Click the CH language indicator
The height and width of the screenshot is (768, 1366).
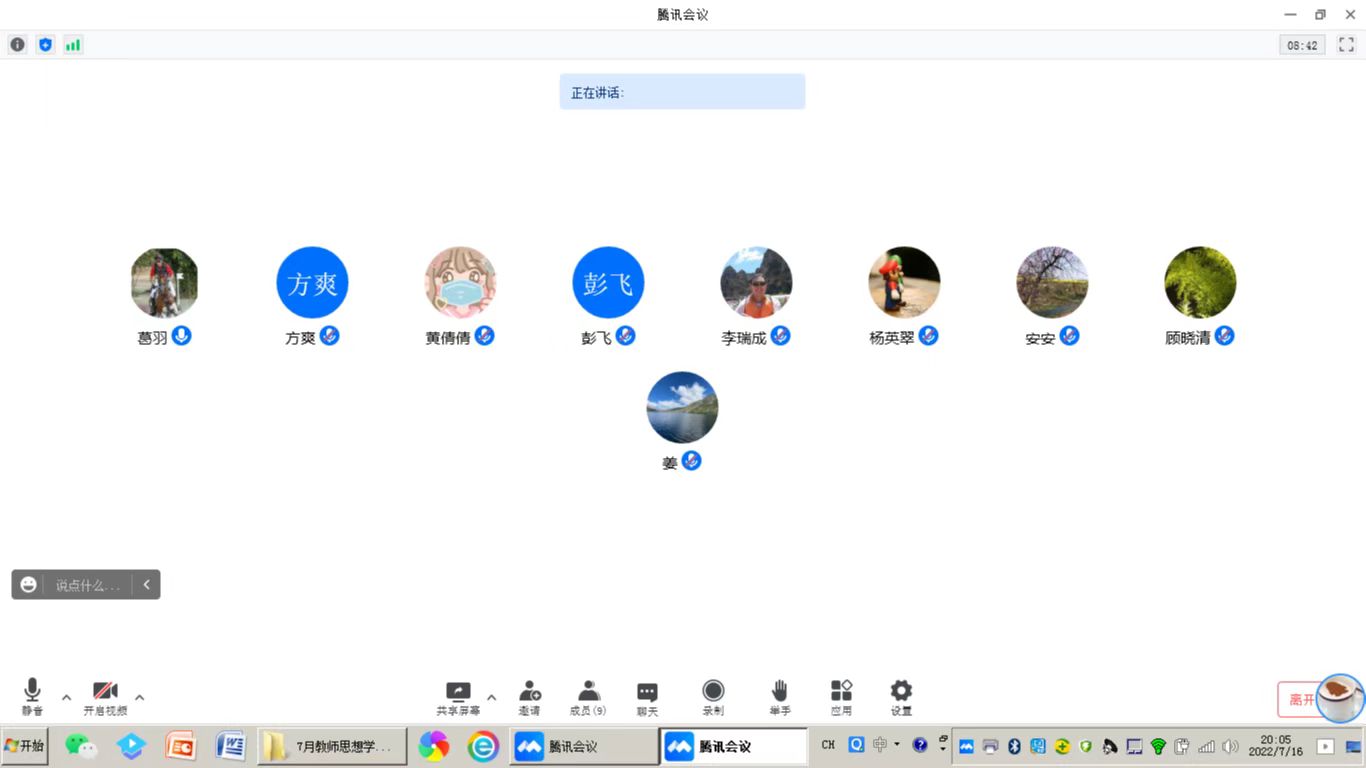pos(828,745)
